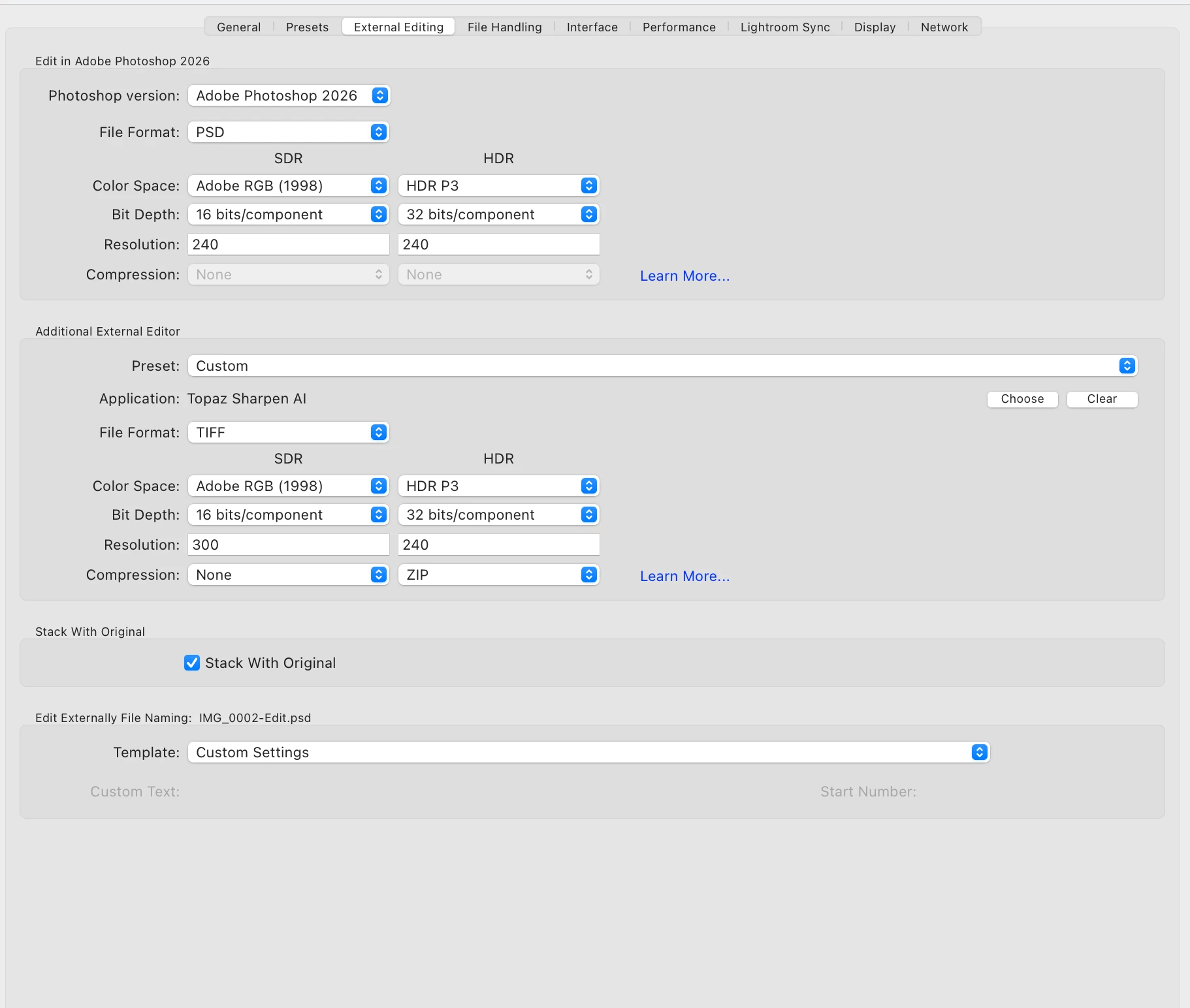Click the SDR Resolution field showing 300
Screen dimensions: 1190x1008
pyautogui.click(x=289, y=544)
